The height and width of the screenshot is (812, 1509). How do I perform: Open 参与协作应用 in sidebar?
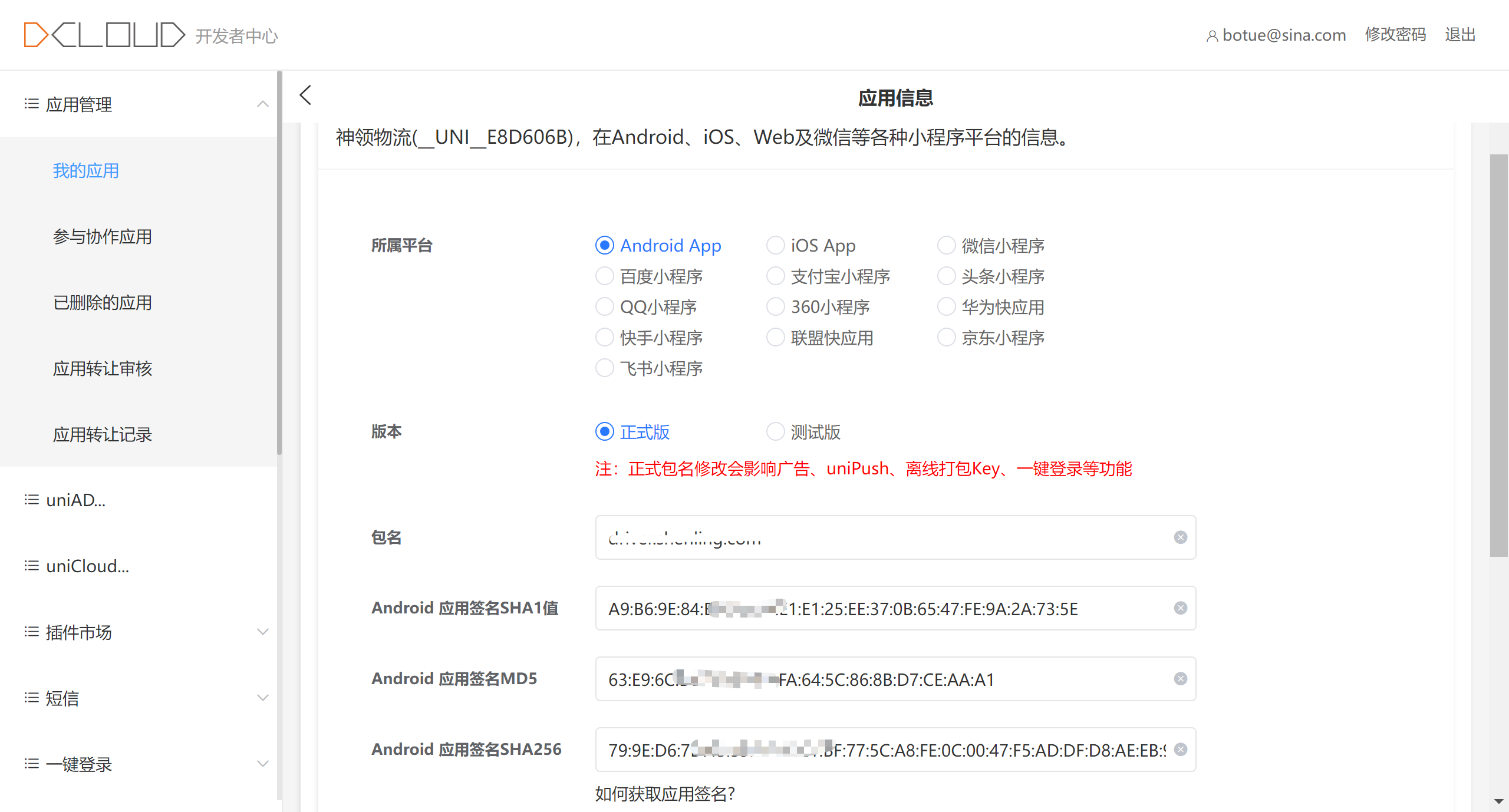pyautogui.click(x=103, y=237)
